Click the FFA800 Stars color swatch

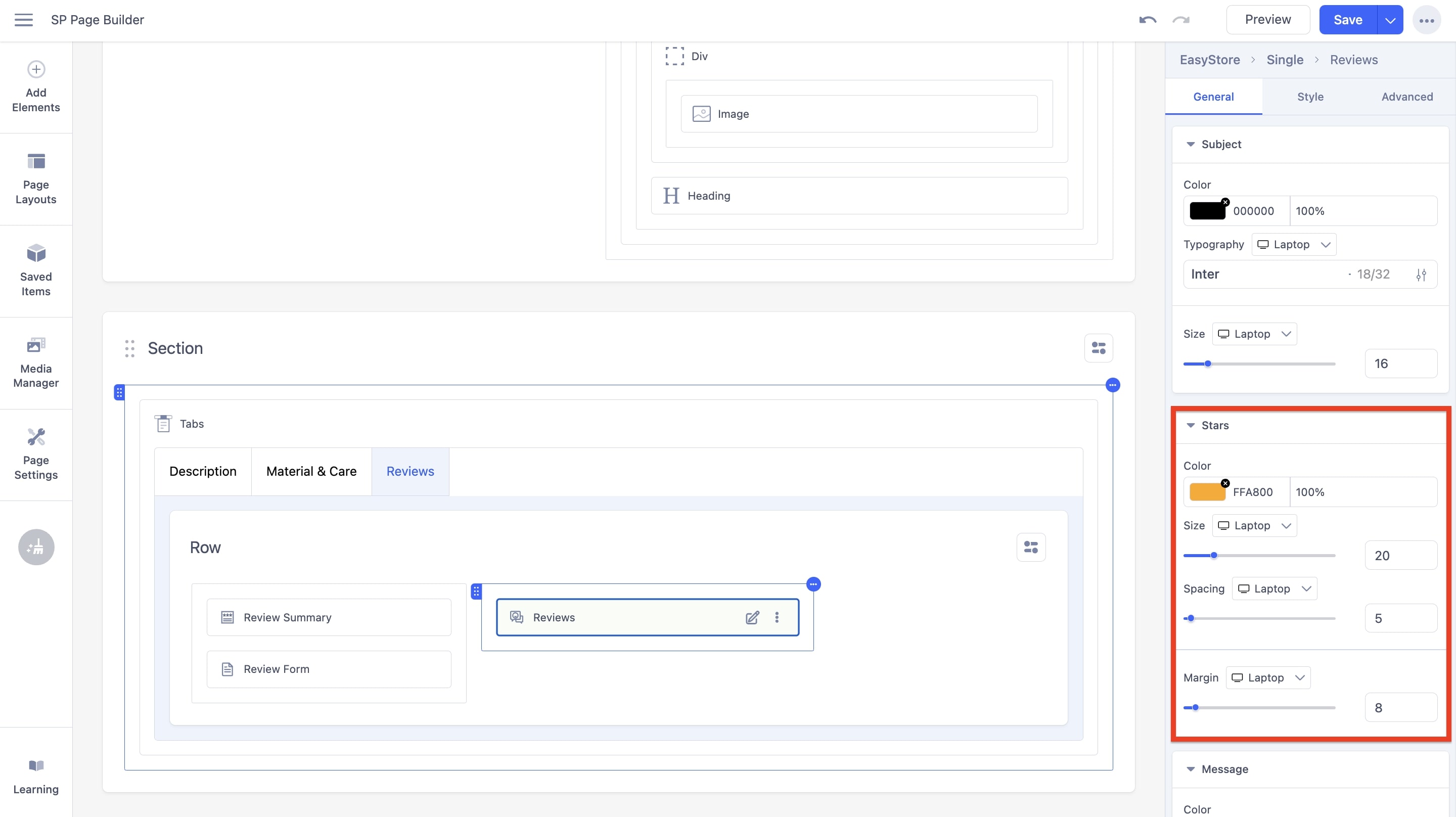pyautogui.click(x=1208, y=491)
